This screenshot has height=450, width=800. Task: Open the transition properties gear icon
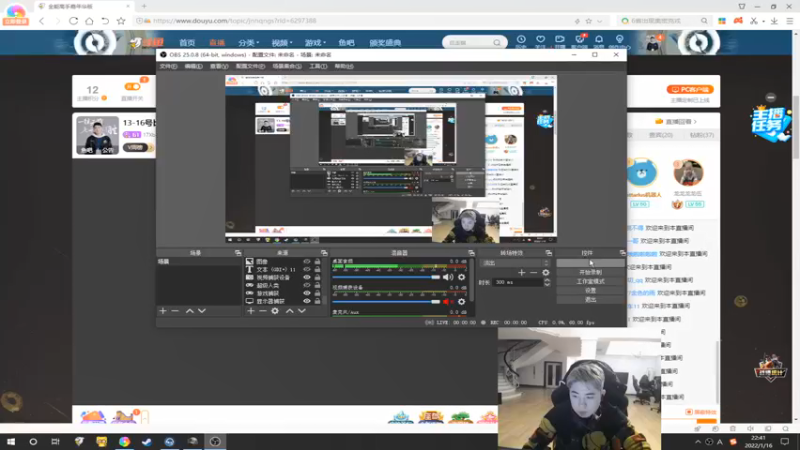[546, 272]
